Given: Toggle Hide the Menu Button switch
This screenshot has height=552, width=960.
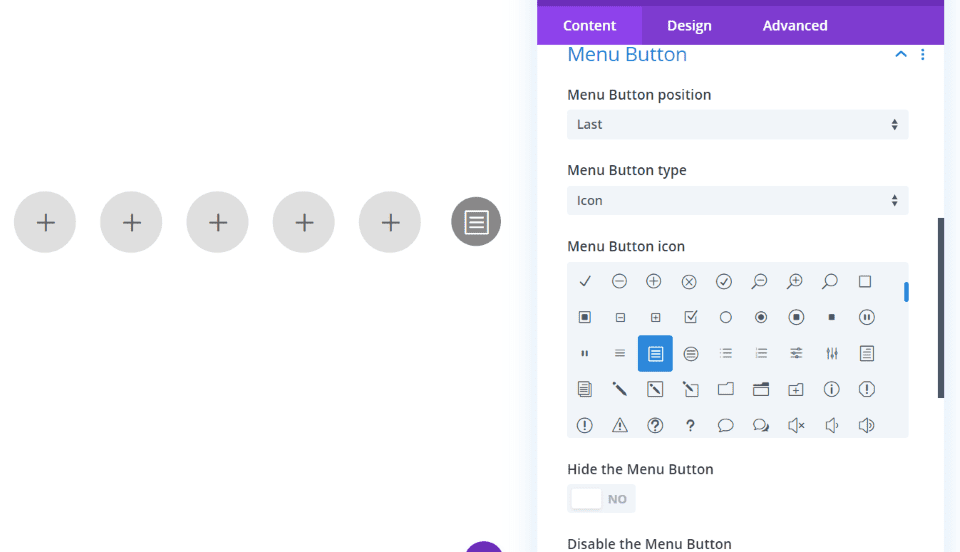Looking at the screenshot, I should tap(601, 499).
